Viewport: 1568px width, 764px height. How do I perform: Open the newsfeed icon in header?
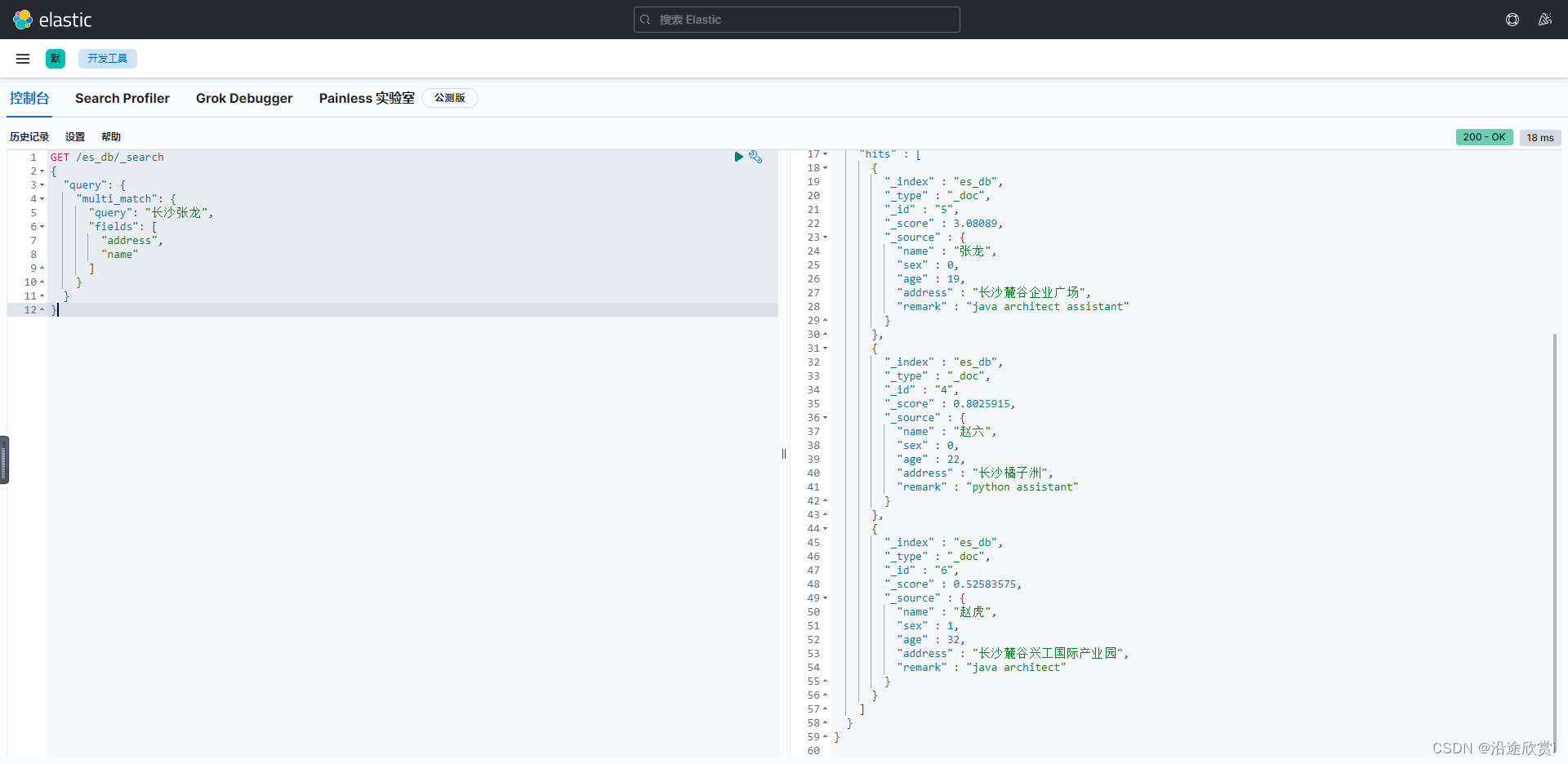(x=1544, y=20)
